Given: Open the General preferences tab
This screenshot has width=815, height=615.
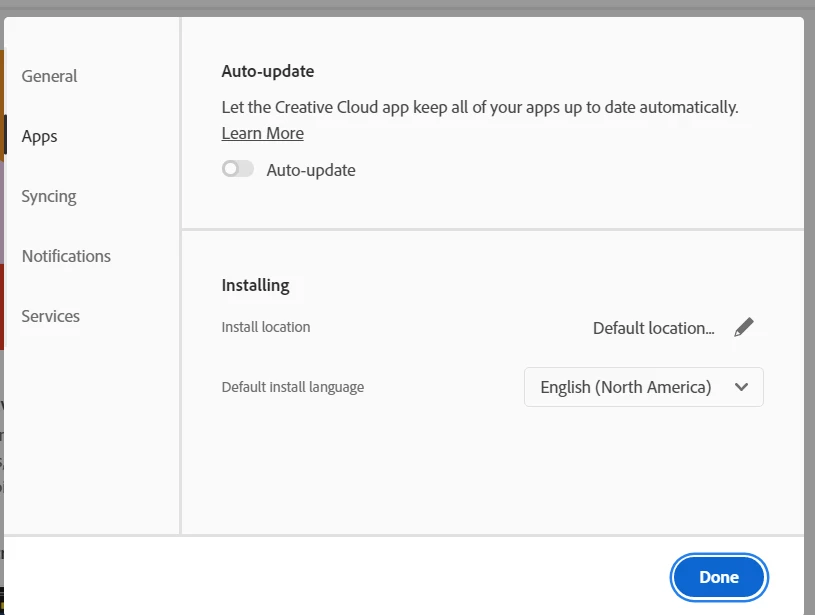Looking at the screenshot, I should tap(49, 76).
